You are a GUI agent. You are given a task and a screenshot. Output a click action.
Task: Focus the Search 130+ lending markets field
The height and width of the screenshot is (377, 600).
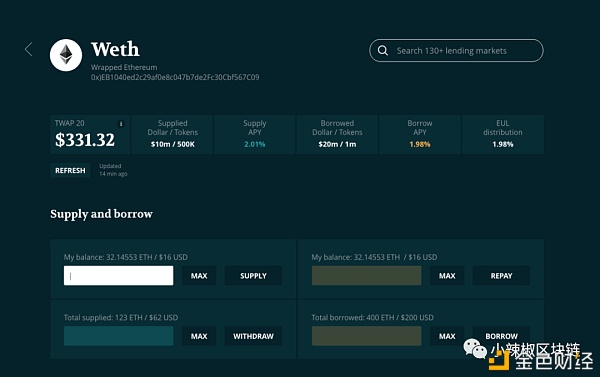(456, 51)
